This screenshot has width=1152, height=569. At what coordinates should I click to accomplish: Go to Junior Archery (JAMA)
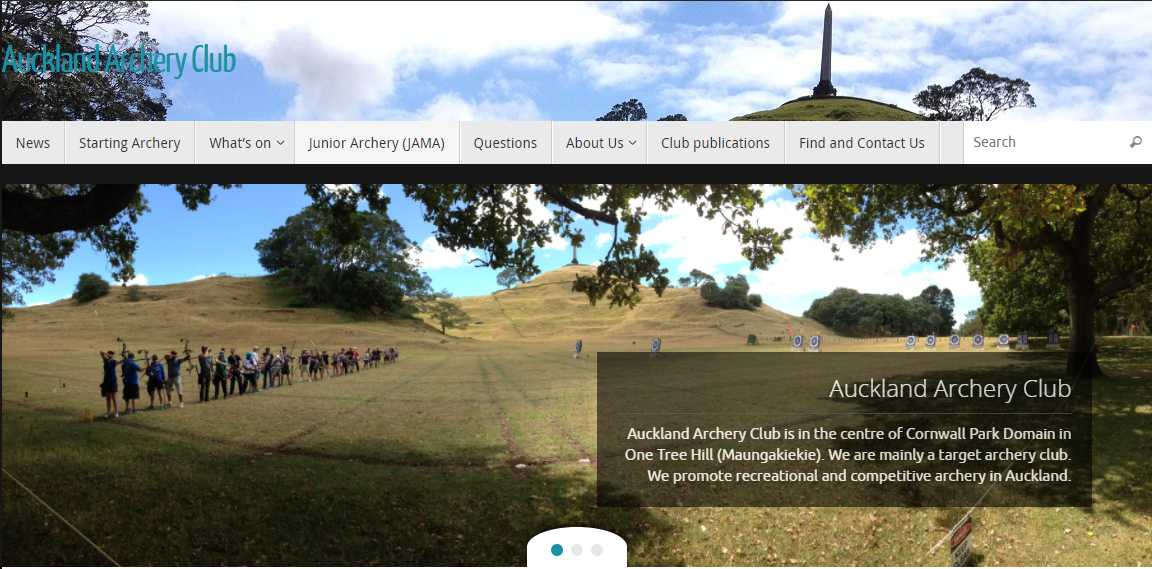tap(377, 143)
